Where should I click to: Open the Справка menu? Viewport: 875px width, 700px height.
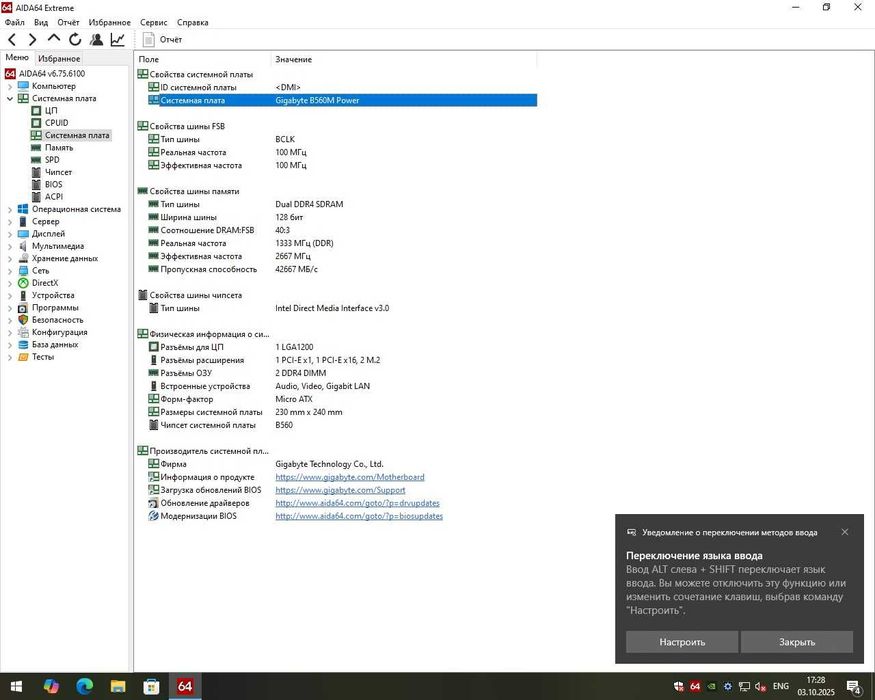(x=193, y=22)
